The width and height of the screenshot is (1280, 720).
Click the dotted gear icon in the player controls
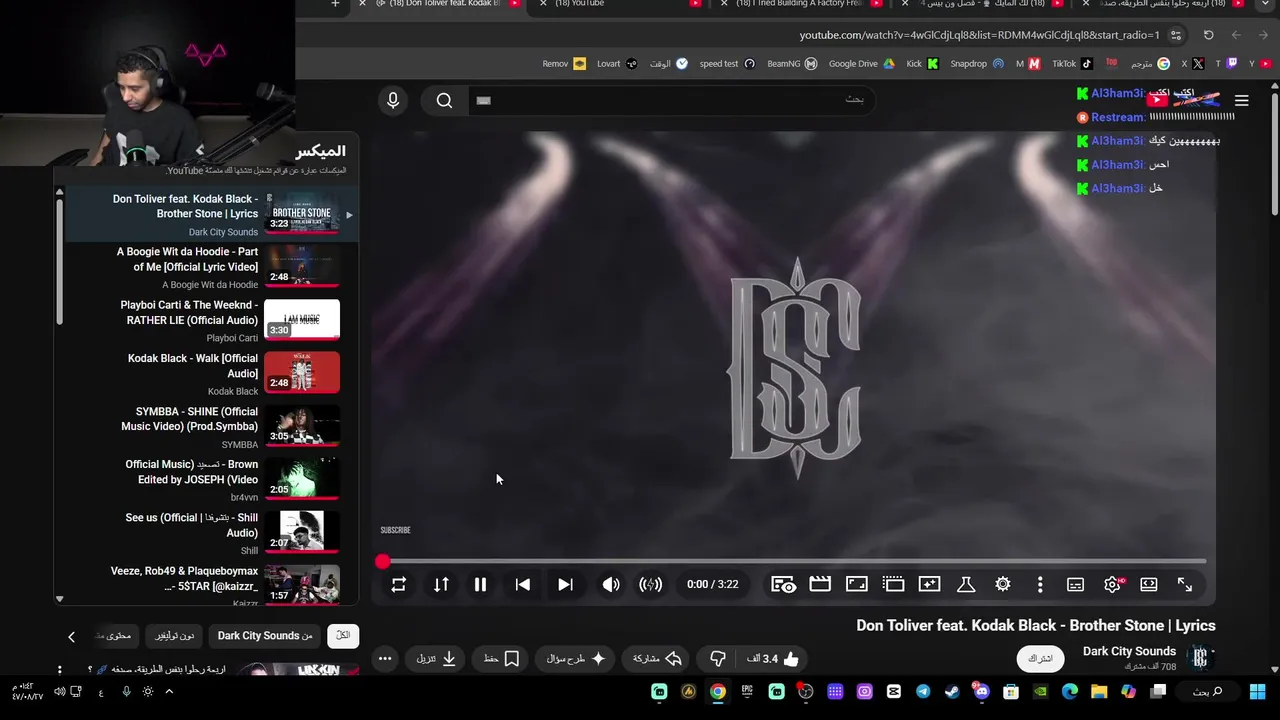pos(1003,585)
